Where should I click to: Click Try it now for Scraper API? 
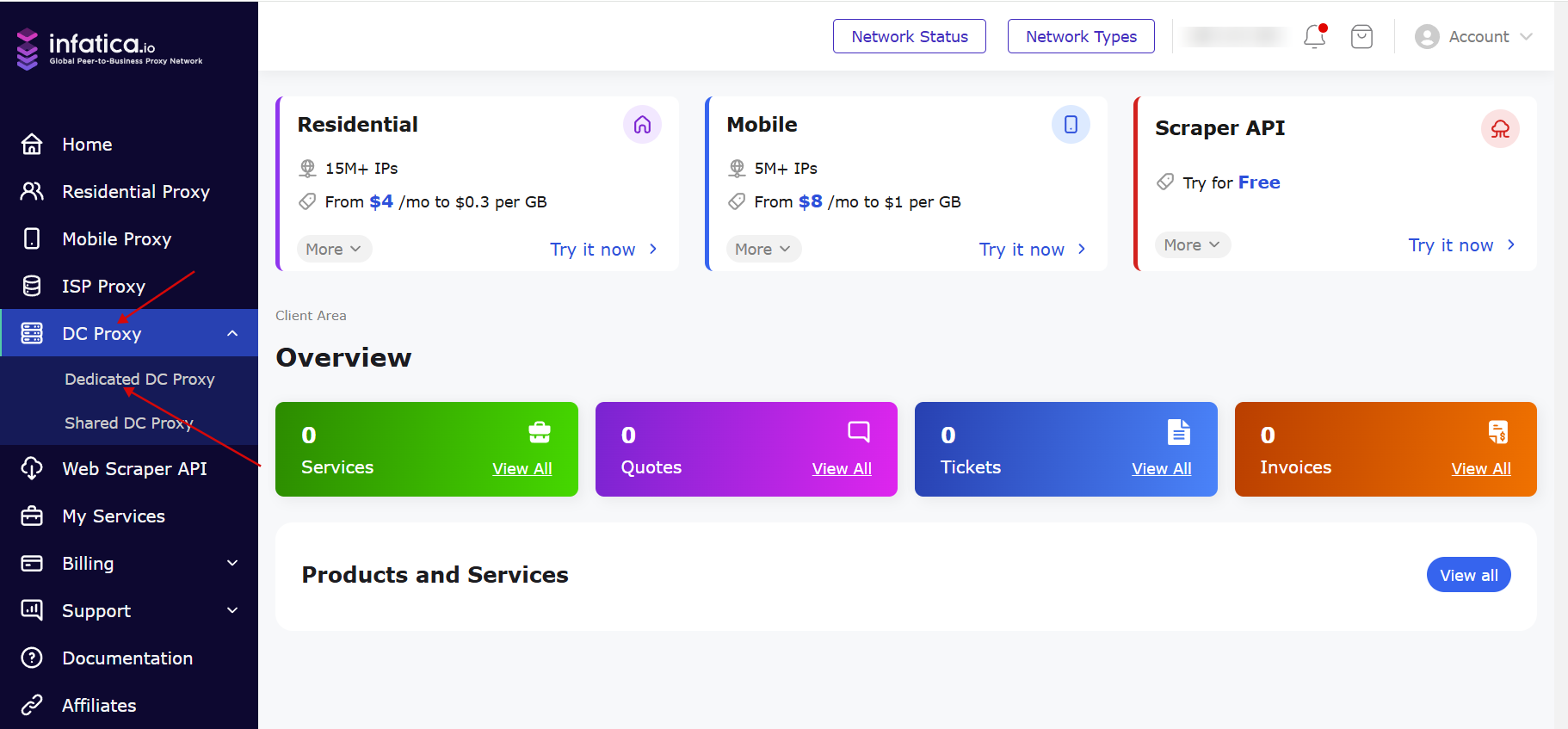1461,244
